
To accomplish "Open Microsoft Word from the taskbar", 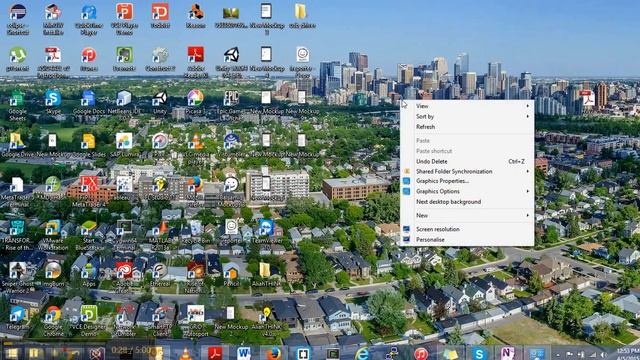I will tap(244, 353).
